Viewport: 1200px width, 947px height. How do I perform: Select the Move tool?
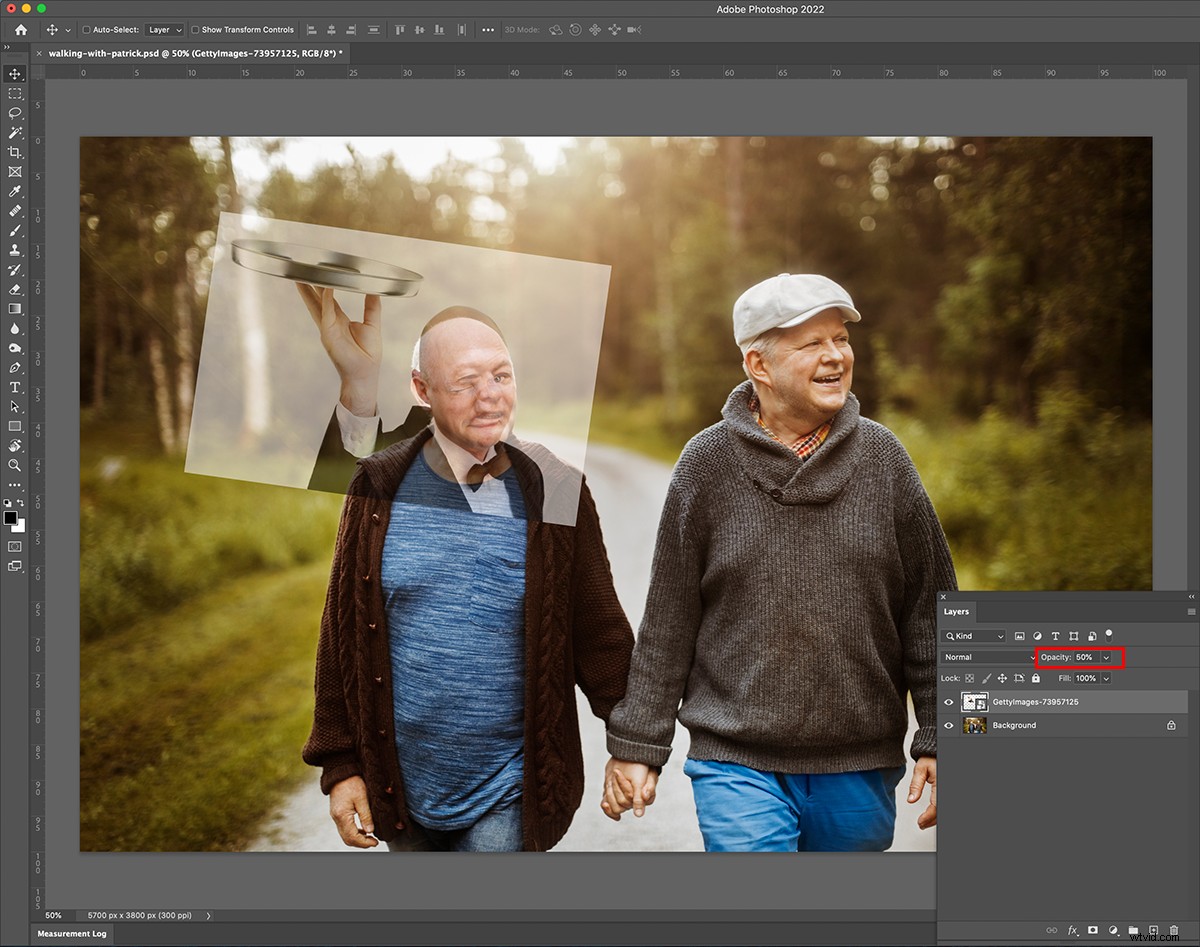tap(15, 74)
